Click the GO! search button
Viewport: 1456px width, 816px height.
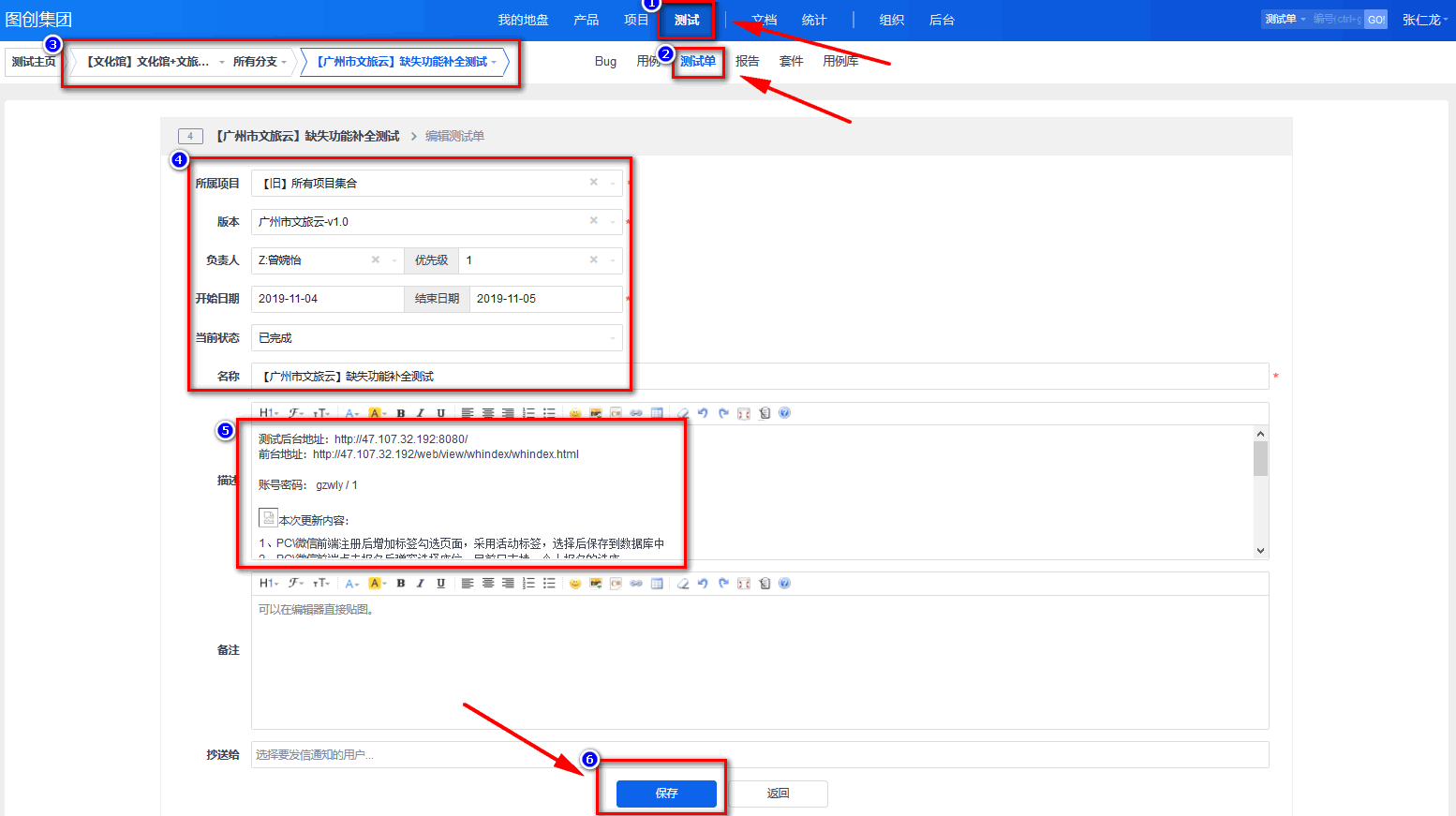click(x=1375, y=20)
